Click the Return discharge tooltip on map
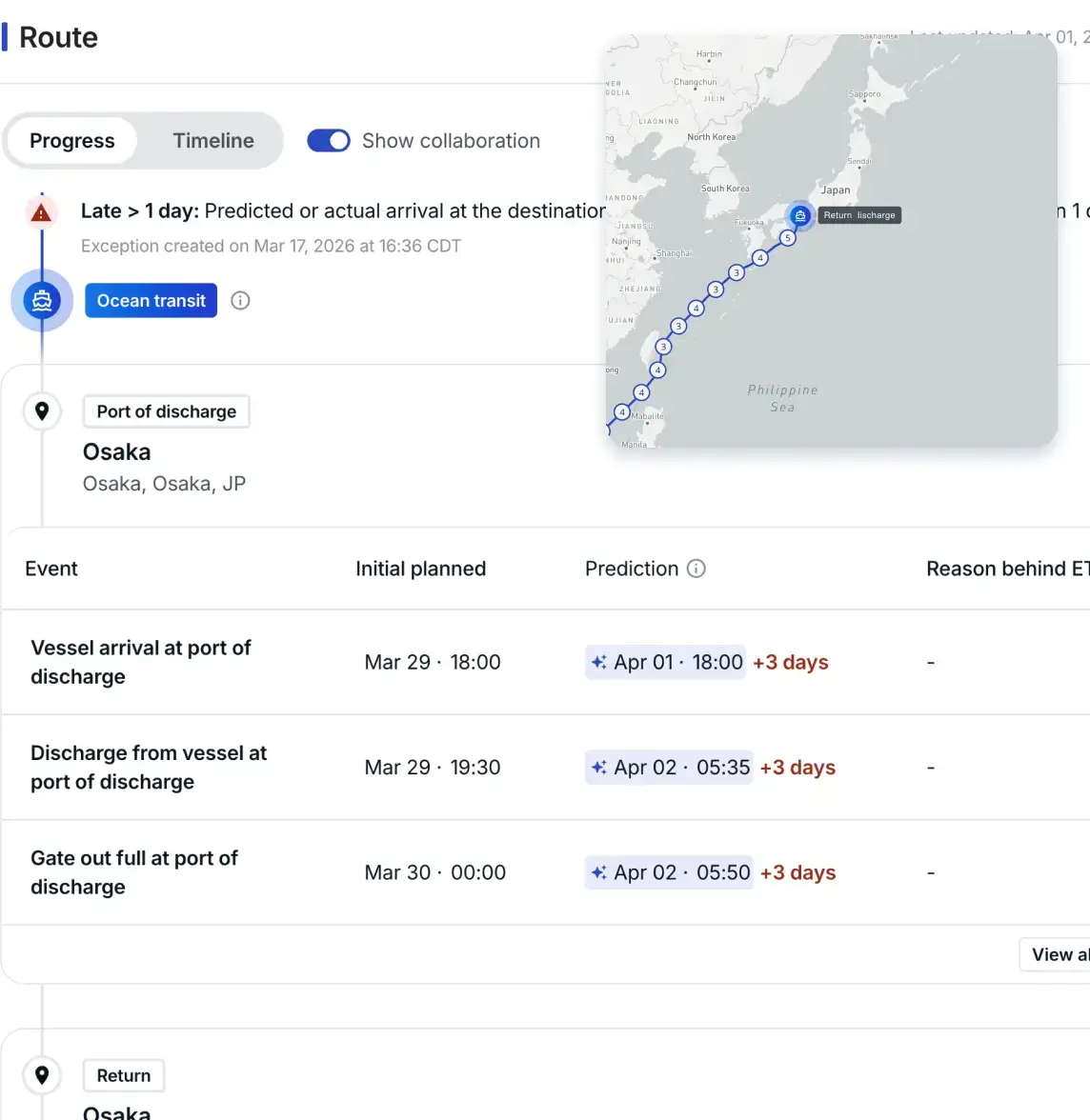 pyautogui.click(x=859, y=215)
